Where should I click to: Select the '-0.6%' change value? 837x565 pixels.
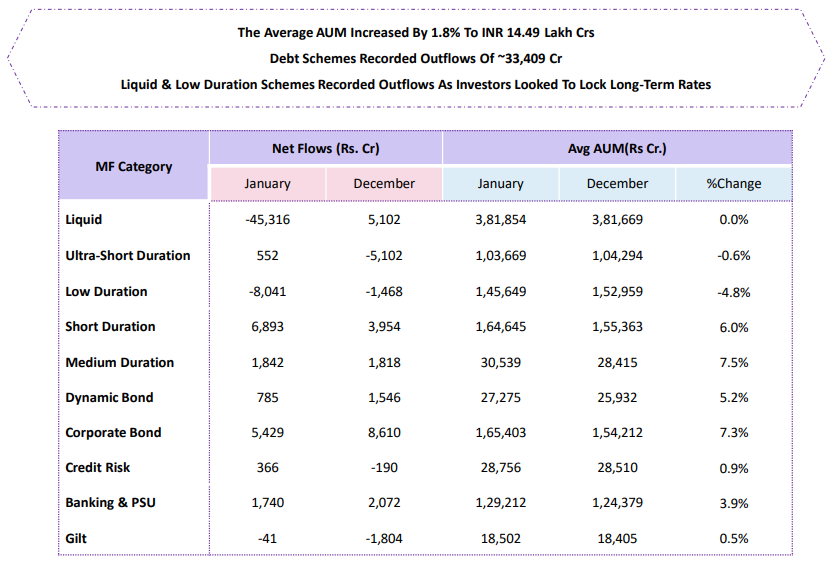click(x=734, y=256)
